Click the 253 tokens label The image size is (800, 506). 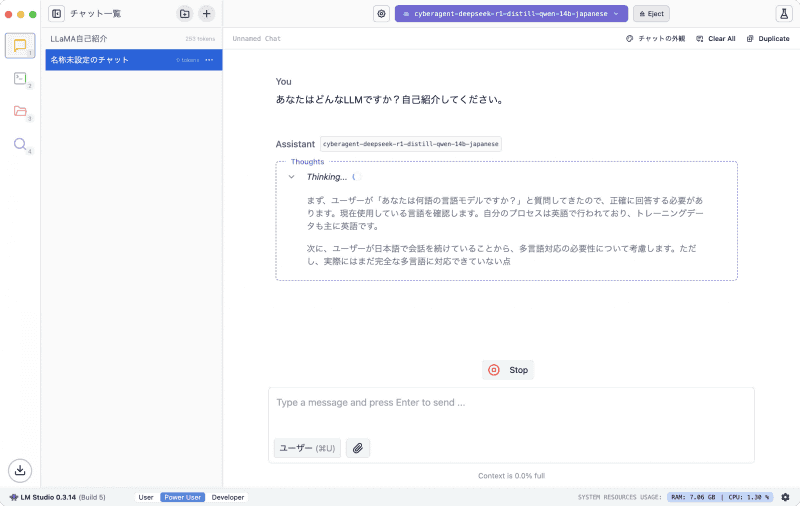tap(200, 39)
